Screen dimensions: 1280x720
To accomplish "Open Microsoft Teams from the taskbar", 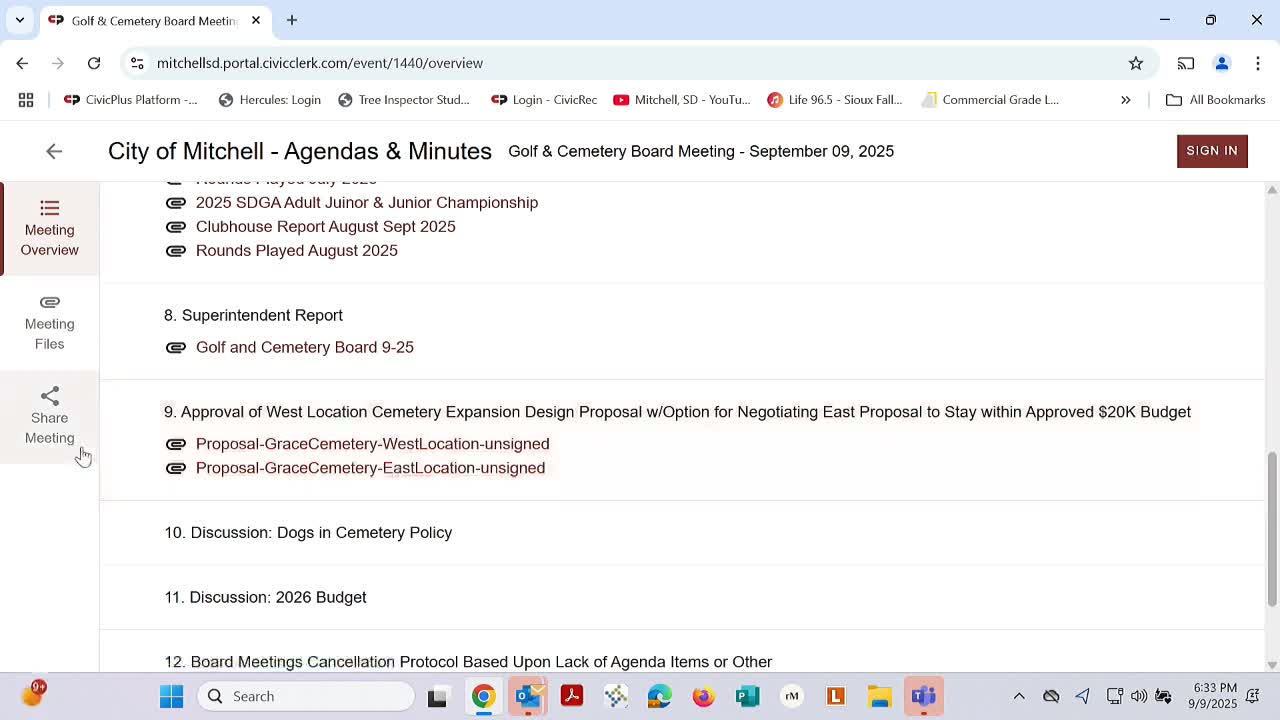I will (x=923, y=696).
